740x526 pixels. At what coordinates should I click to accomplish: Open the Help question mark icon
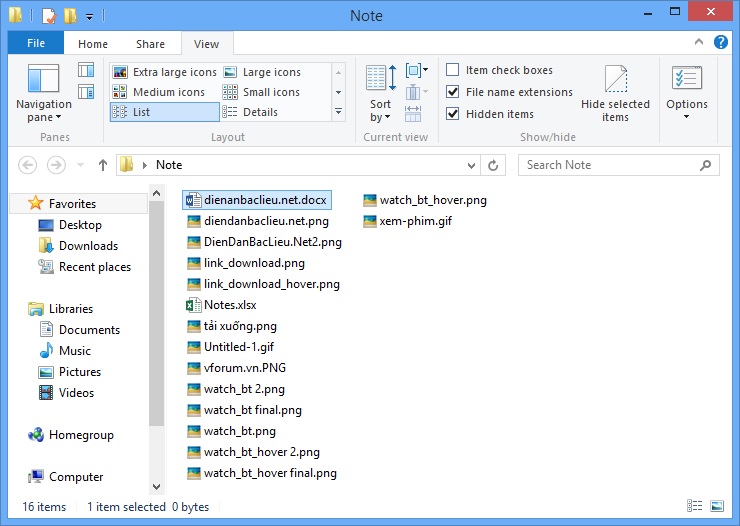[721, 42]
